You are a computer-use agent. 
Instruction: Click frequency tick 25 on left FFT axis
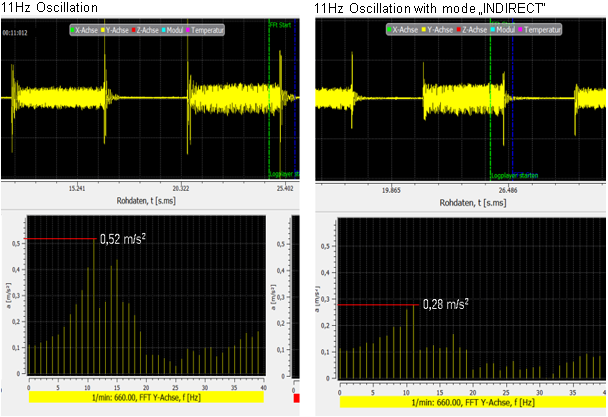click(x=175, y=388)
